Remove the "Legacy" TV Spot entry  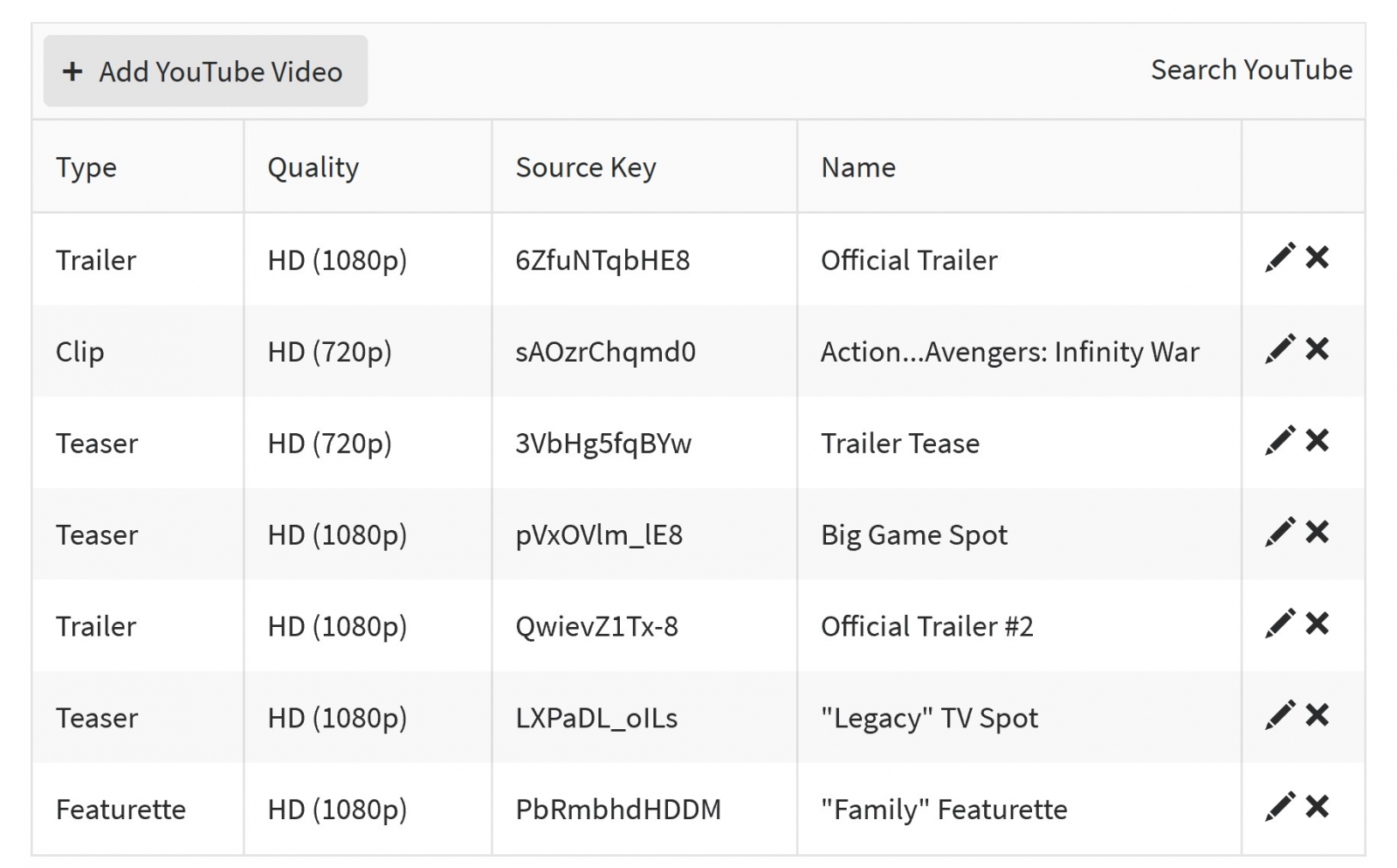[x=1317, y=716]
